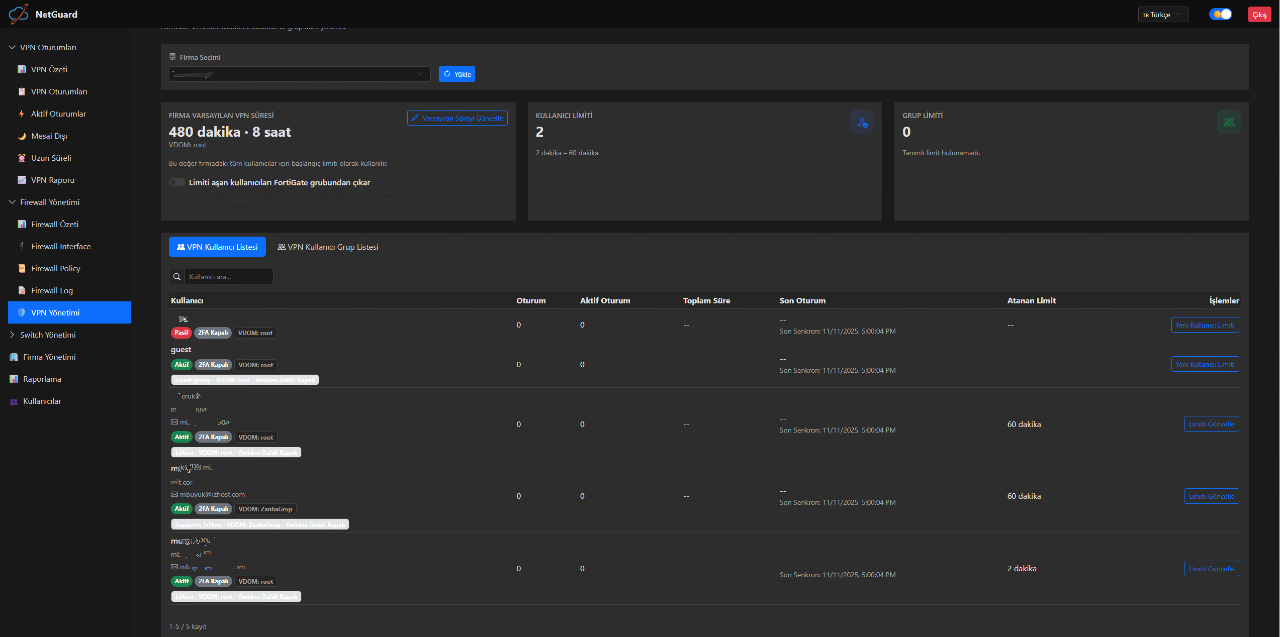Open the Firma Seçimi dropdown
The width and height of the screenshot is (1280, 637).
tap(300, 74)
